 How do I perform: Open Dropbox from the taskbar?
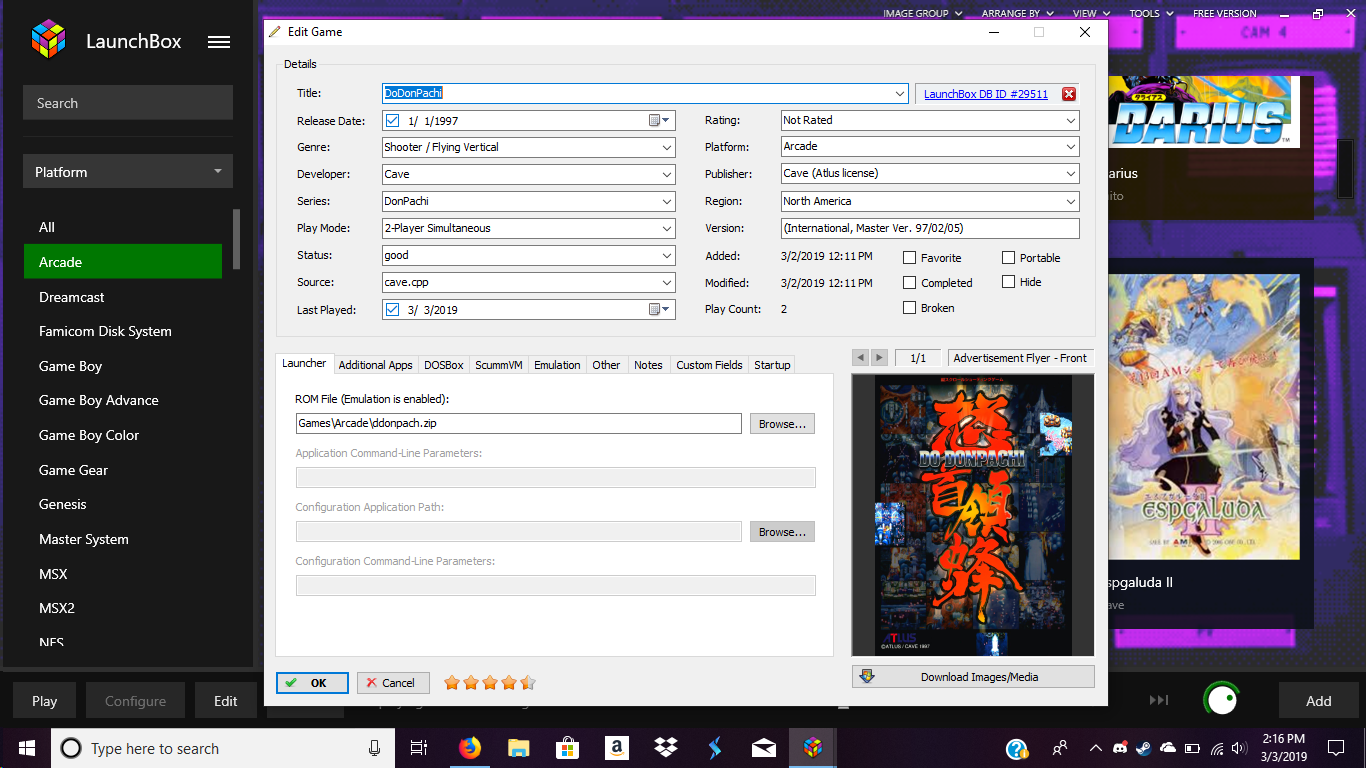[x=665, y=748]
